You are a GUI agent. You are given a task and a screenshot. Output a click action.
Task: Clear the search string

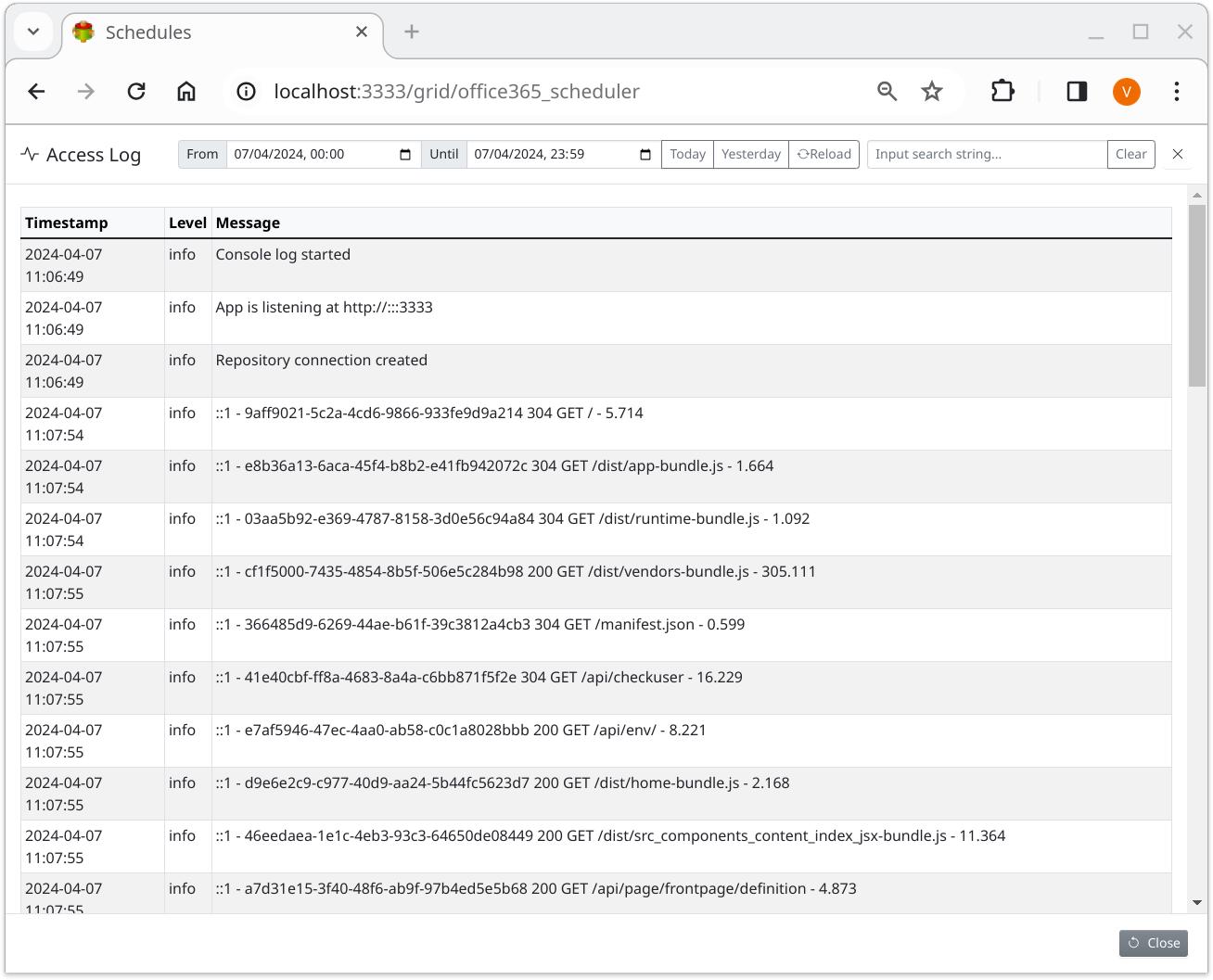click(1130, 154)
